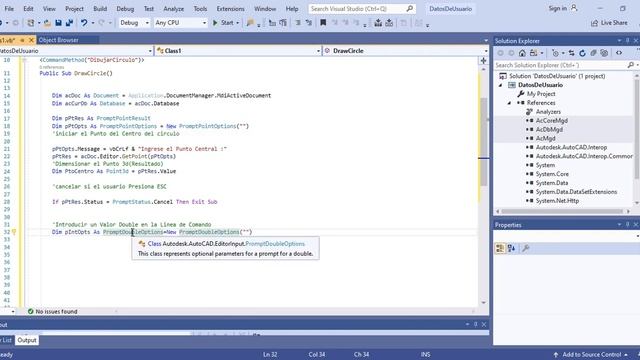Open the Build menu
This screenshot has width=640, height=360.
tap(100, 9)
